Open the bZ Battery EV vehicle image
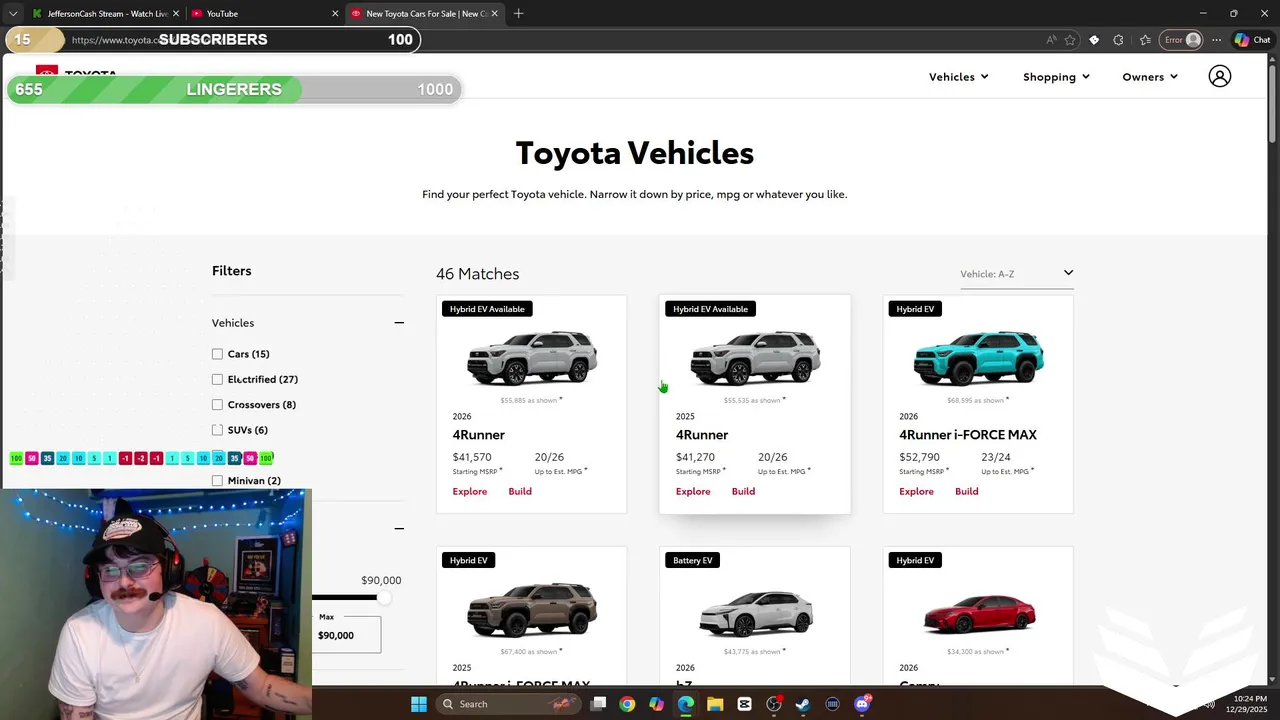Screen dimensions: 1280x720 (755, 612)
